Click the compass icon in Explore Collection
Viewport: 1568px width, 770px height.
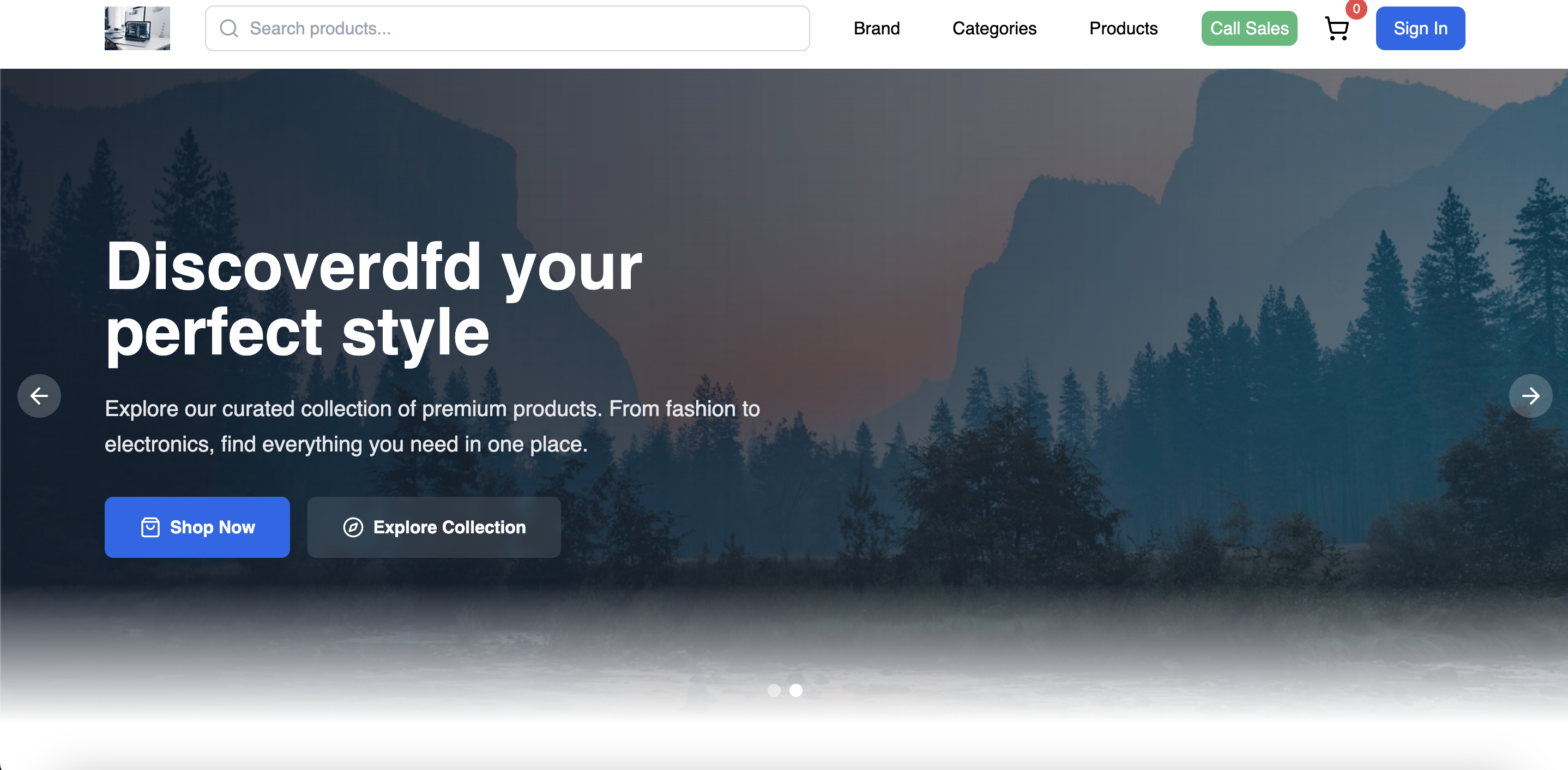[x=353, y=527]
